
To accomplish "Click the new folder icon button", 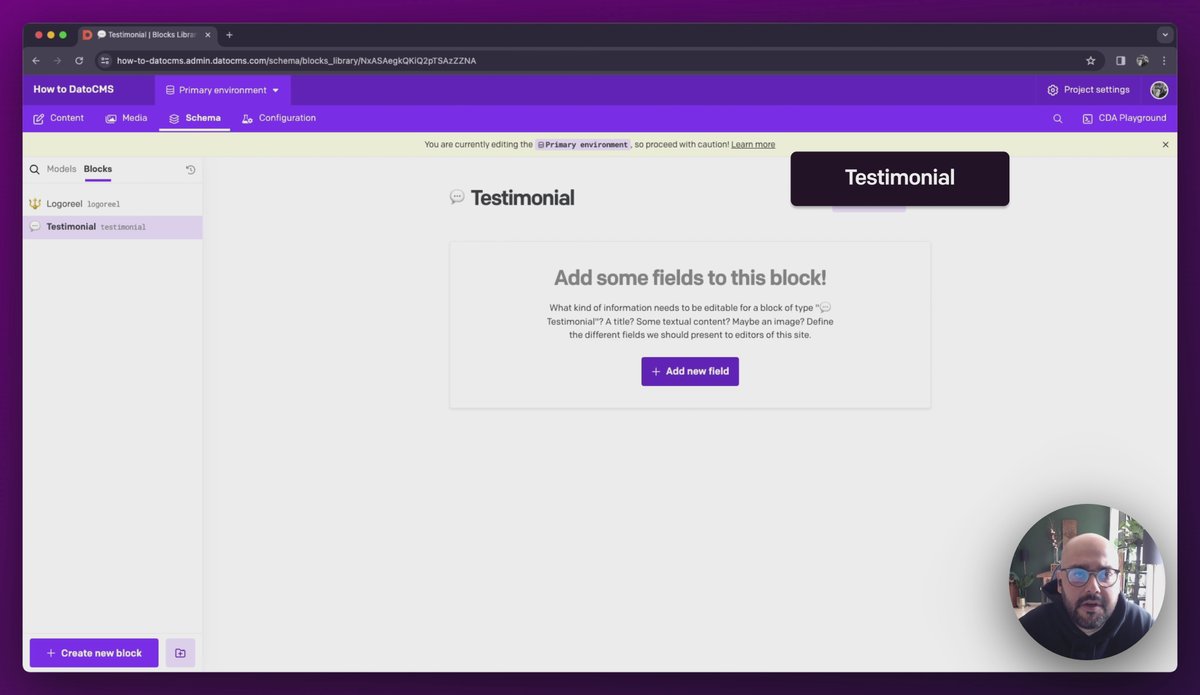I will pyautogui.click(x=180, y=653).
